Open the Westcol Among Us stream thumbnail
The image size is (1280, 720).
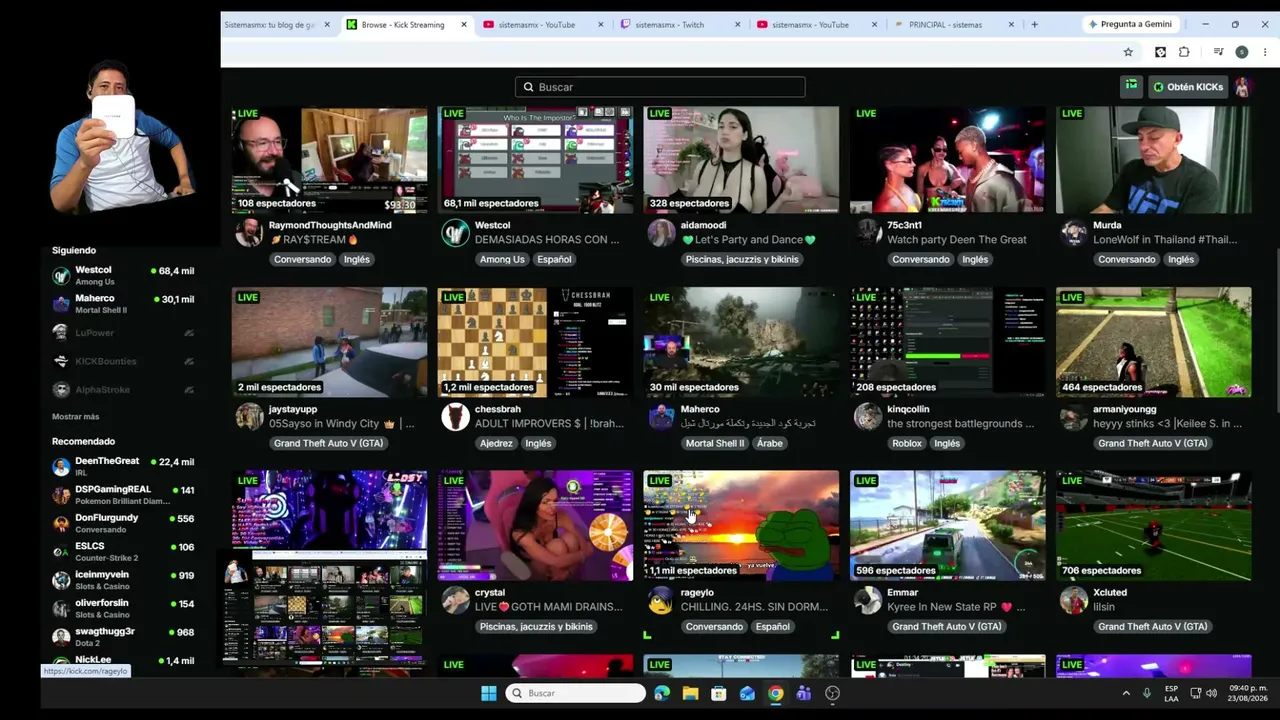pyautogui.click(x=535, y=159)
